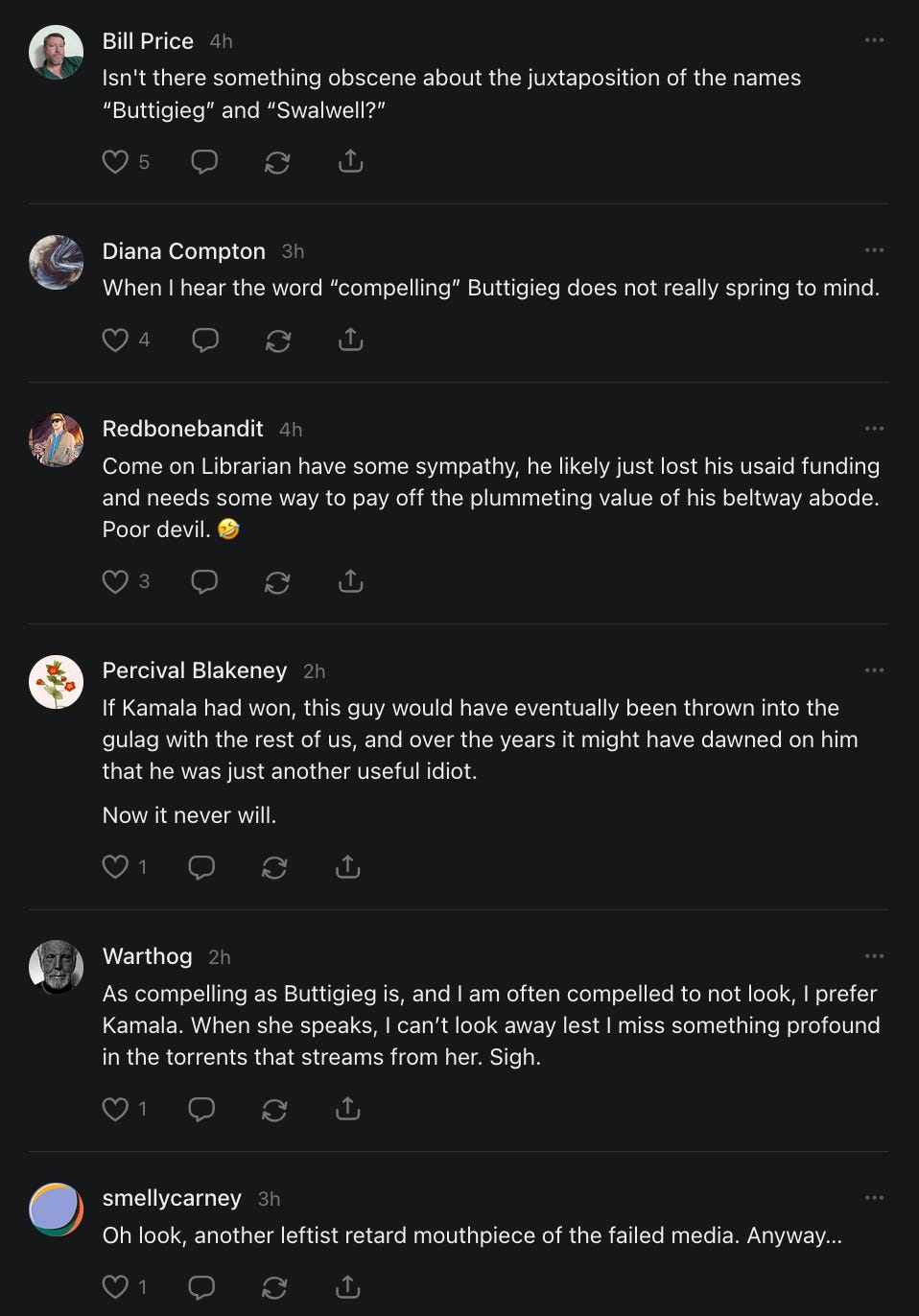Viewport: 919px width, 1316px height.
Task: Share Warthog's comment
Action: [347, 1109]
